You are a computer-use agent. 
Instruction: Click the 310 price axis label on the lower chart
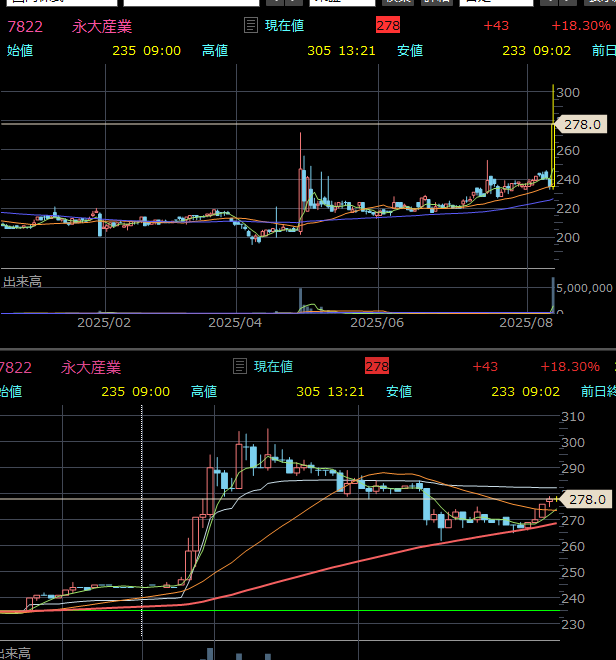tap(573, 417)
